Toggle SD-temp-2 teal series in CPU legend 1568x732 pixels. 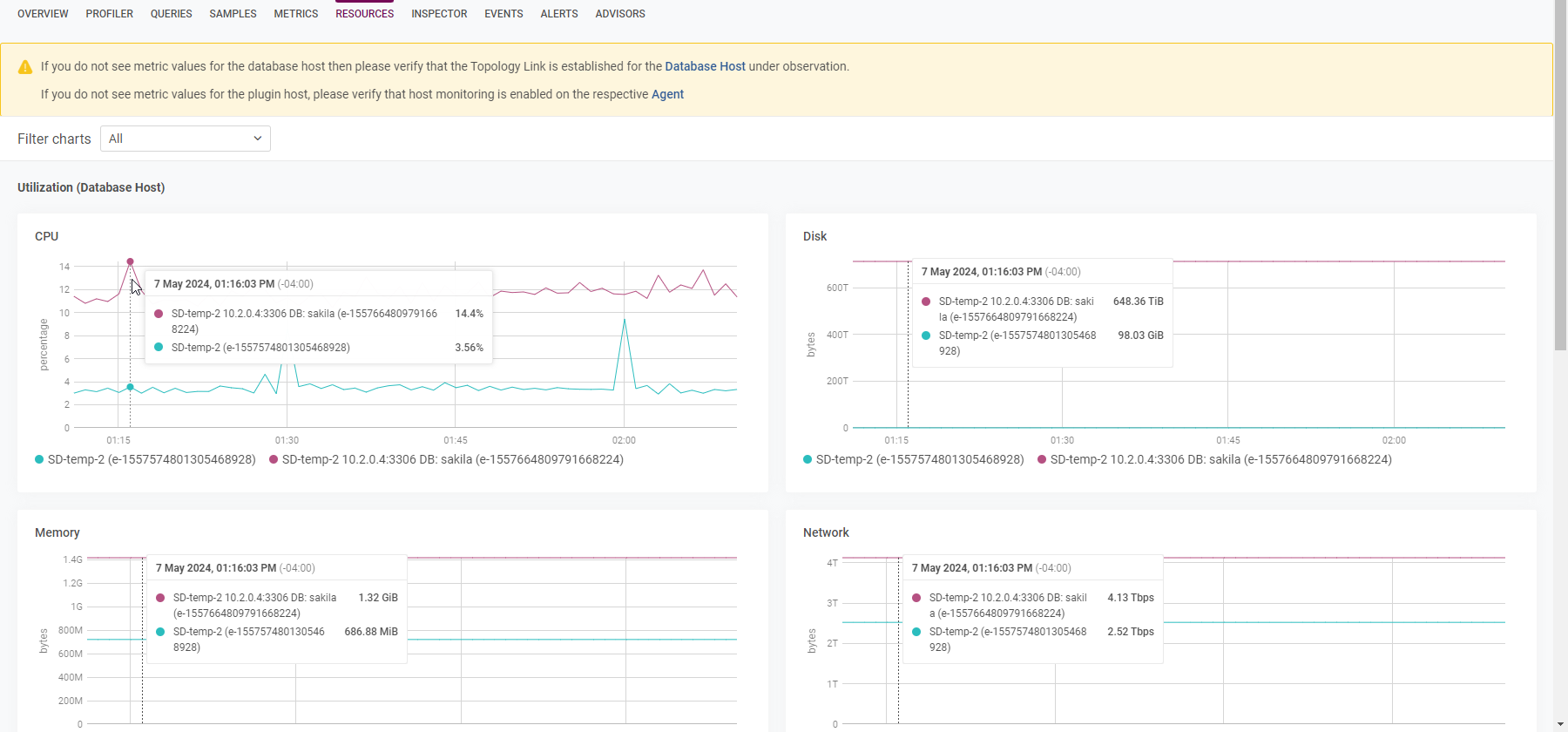(x=145, y=459)
